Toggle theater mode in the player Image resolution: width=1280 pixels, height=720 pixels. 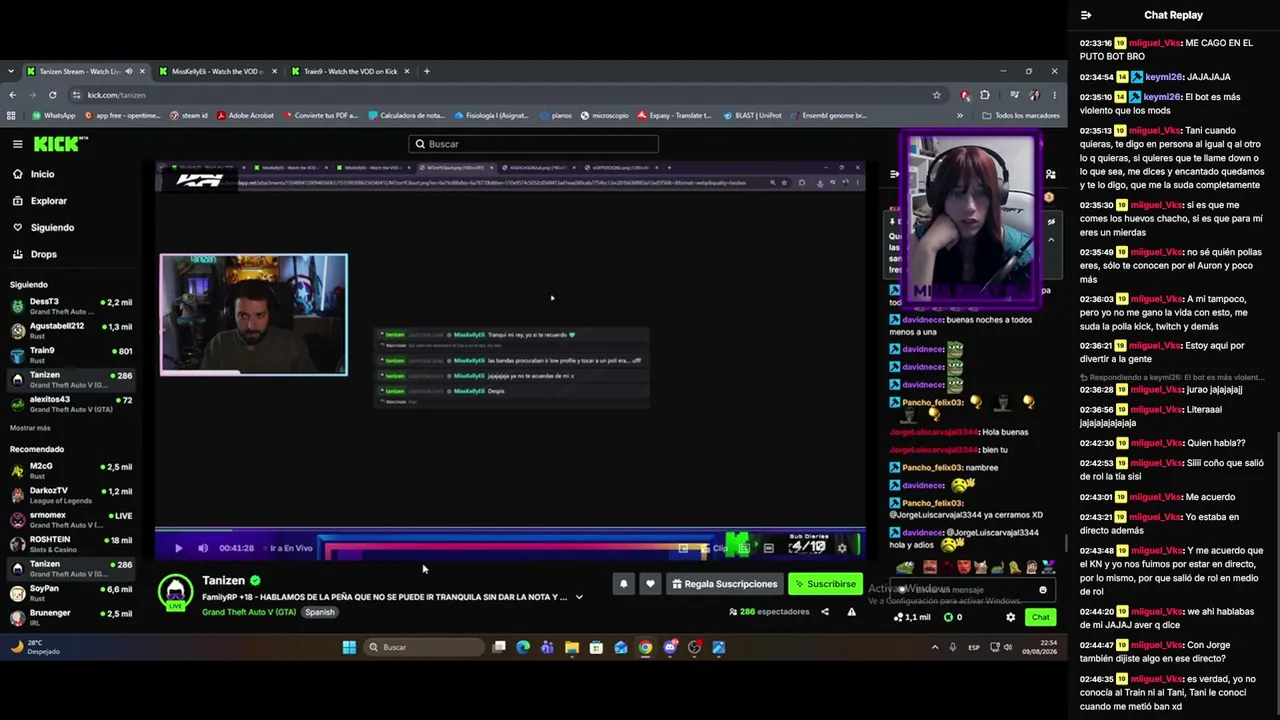coord(768,548)
